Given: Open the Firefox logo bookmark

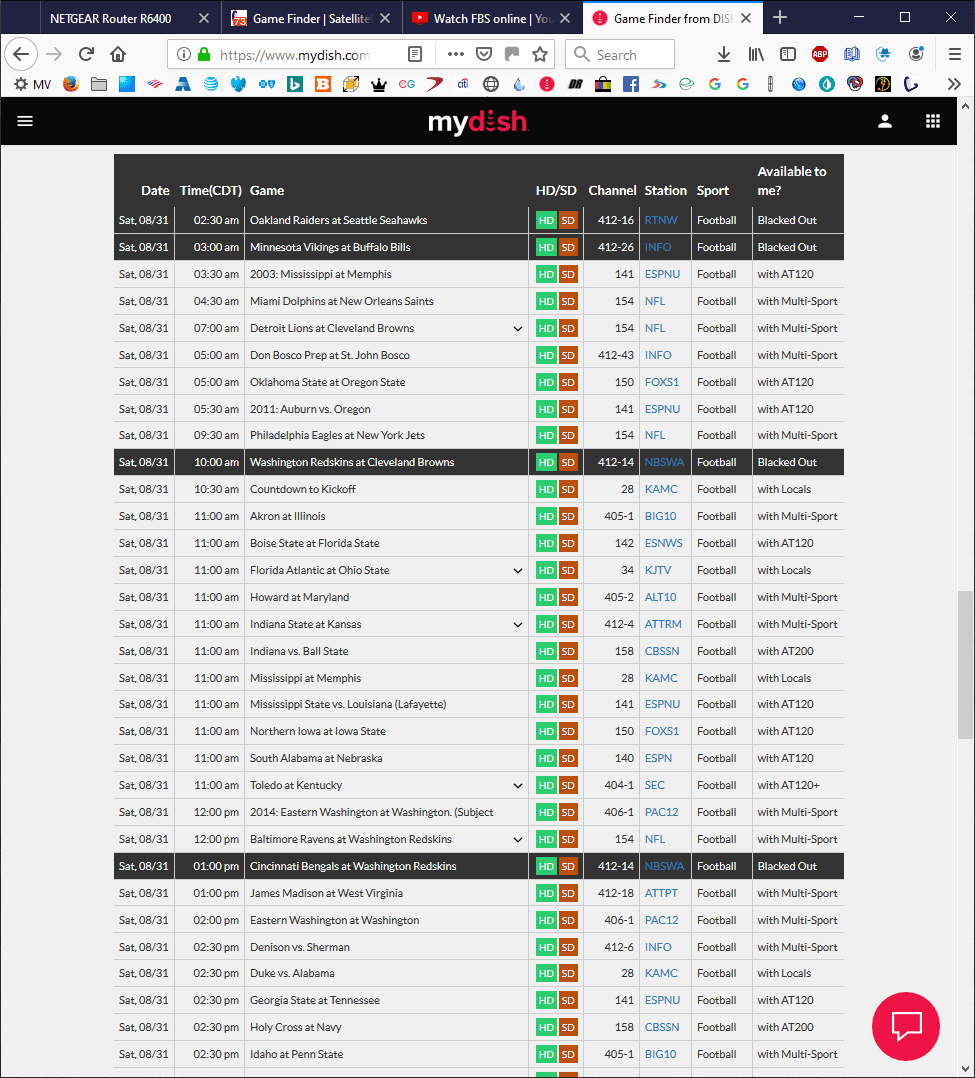Looking at the screenshot, I should [x=71, y=84].
